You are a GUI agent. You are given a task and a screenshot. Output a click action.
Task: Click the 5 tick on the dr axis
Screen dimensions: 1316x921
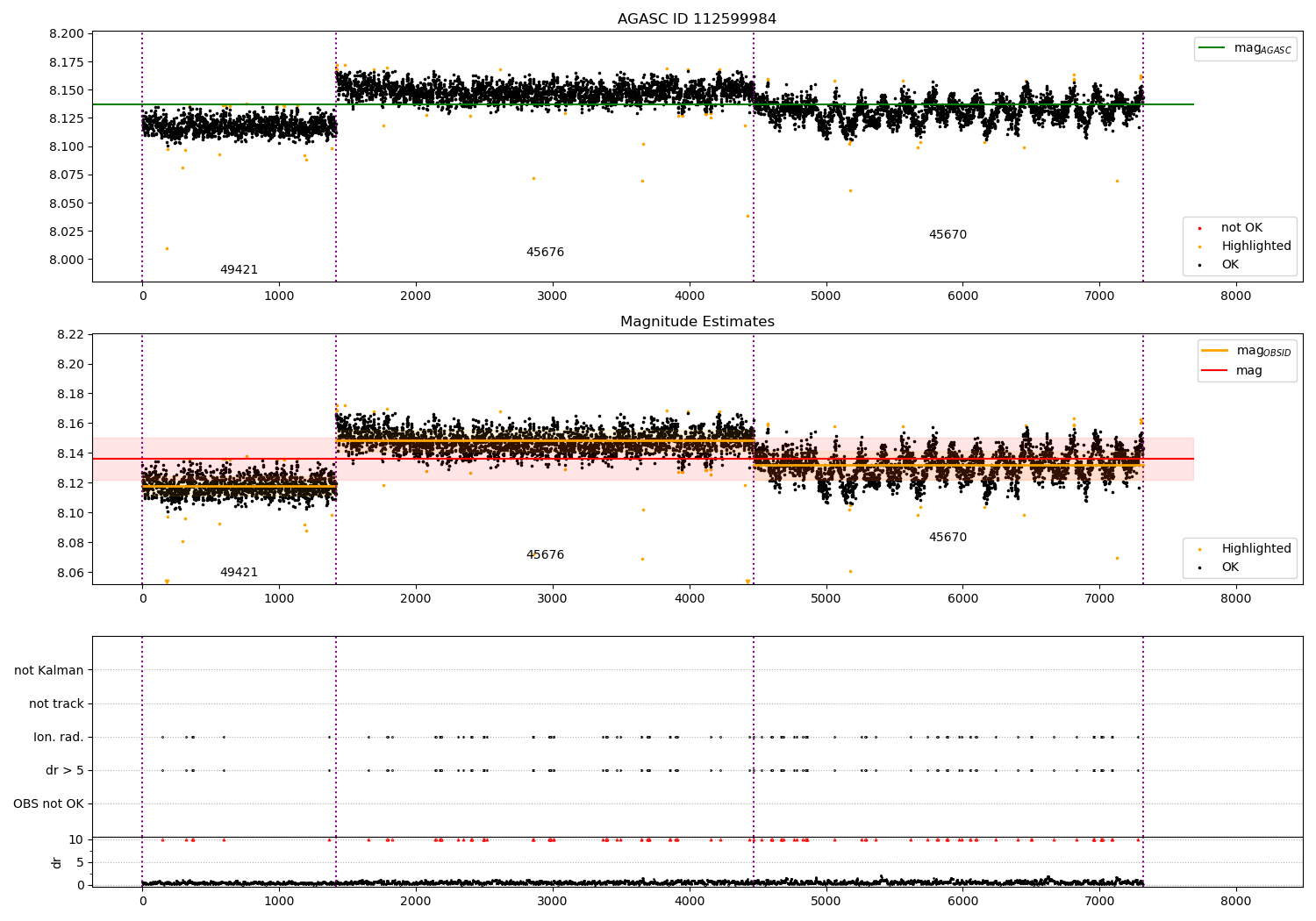(80, 862)
